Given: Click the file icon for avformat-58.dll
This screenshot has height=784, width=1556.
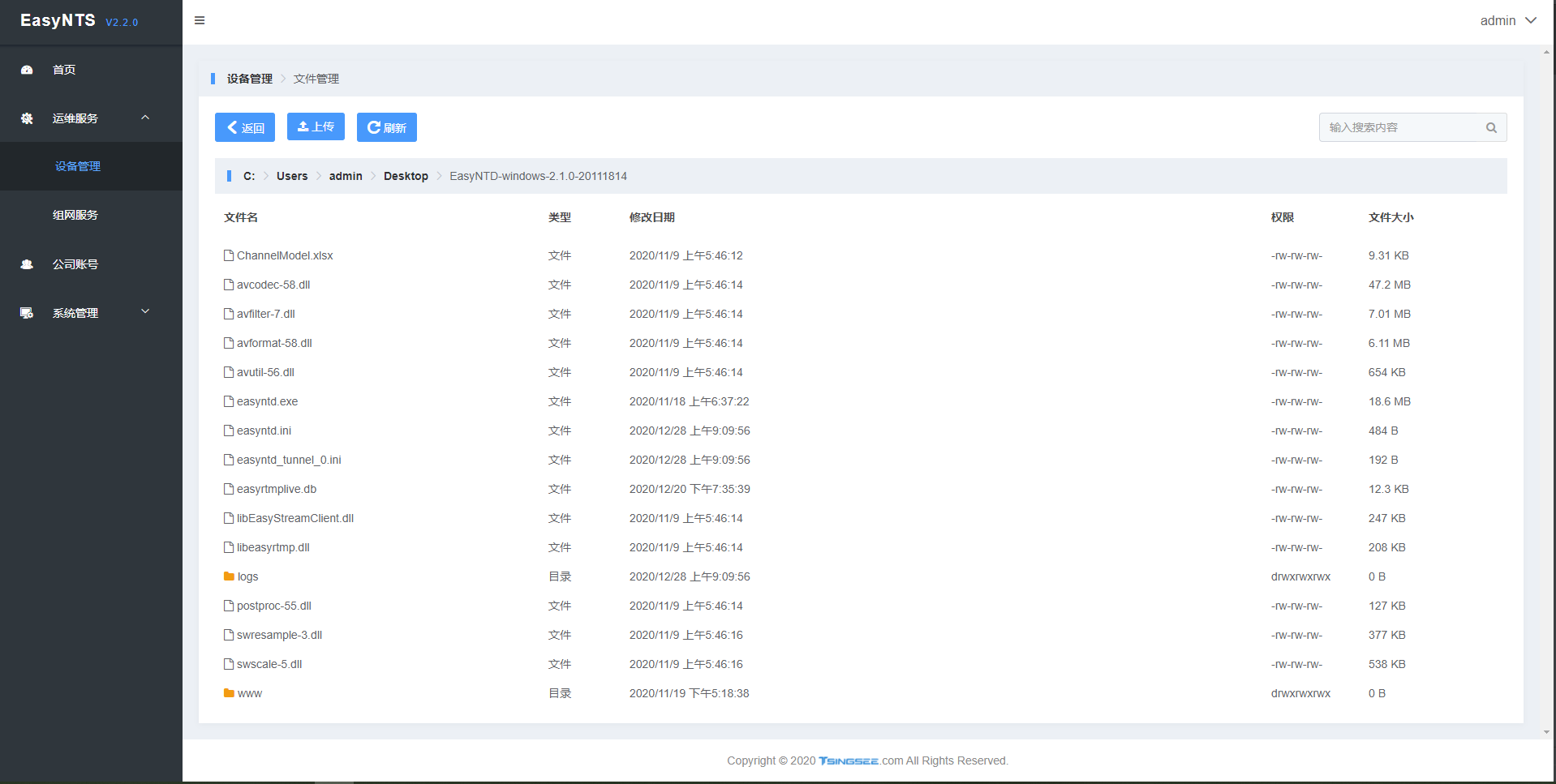Looking at the screenshot, I should point(229,343).
